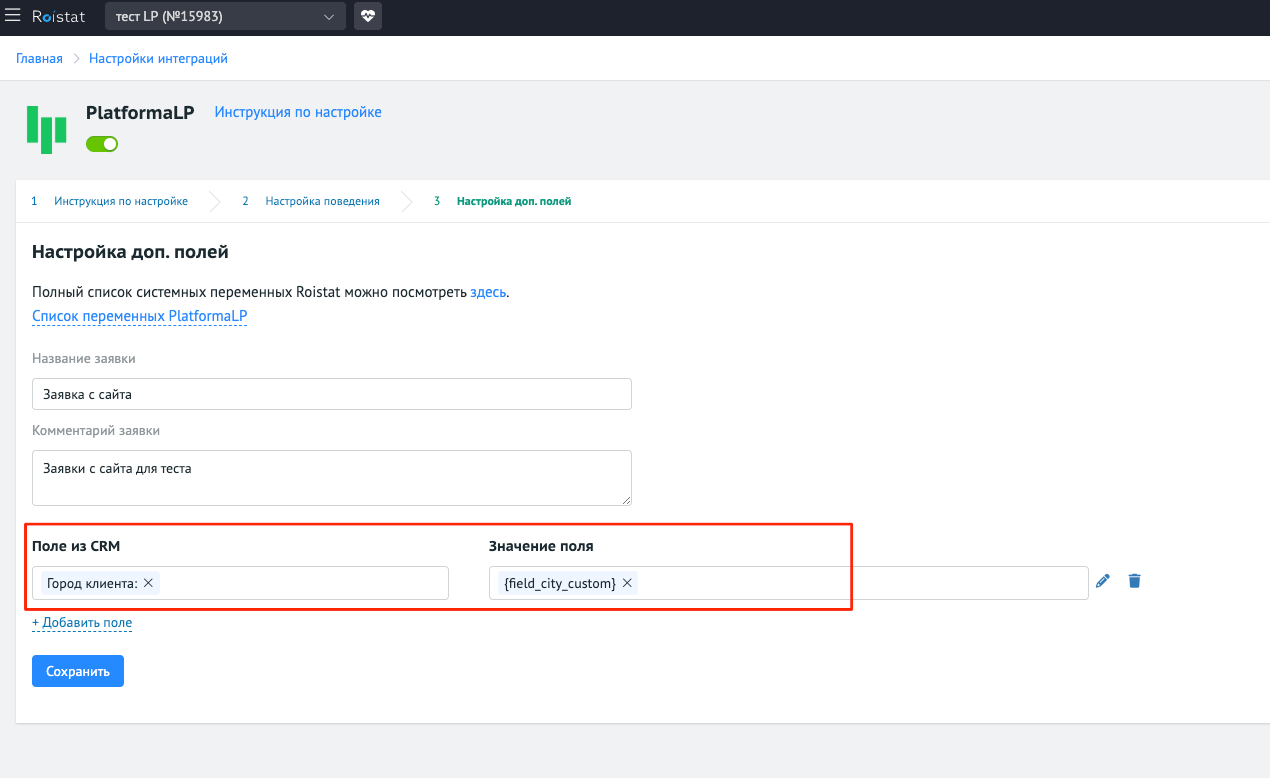Click the Значение поля select box
1270x778 pixels.
(788, 583)
